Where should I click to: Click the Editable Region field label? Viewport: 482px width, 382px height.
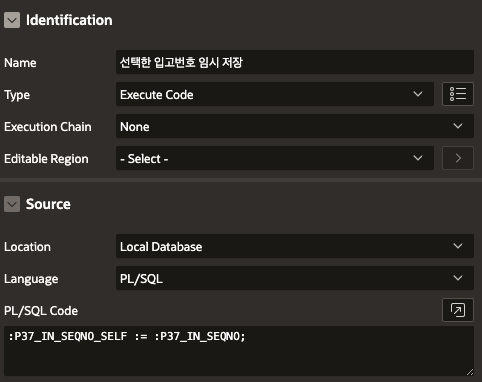(46, 159)
